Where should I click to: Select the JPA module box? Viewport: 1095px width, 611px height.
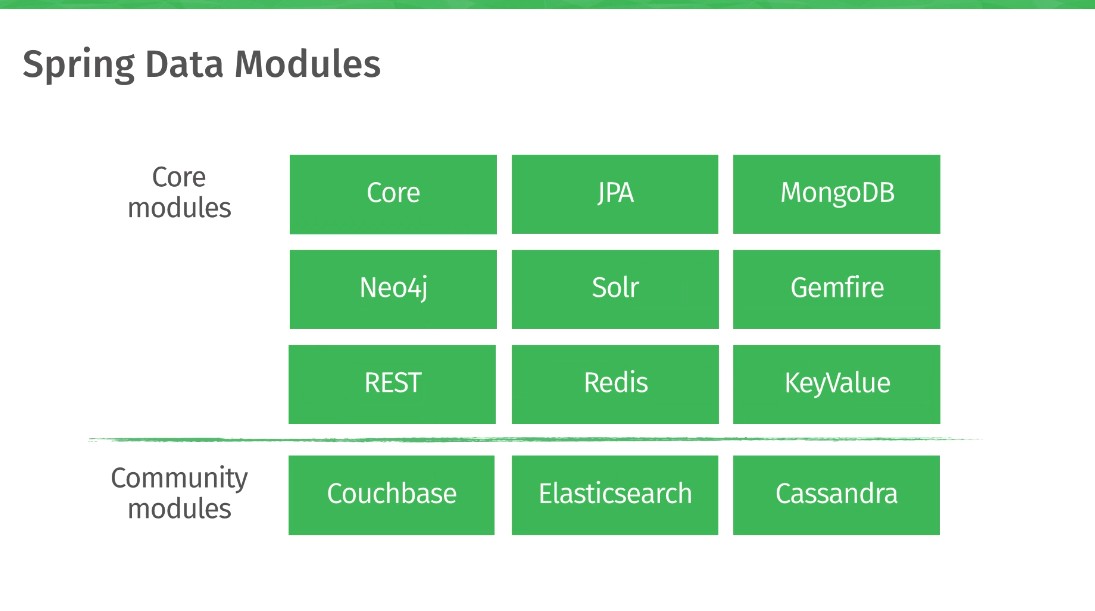coord(615,194)
